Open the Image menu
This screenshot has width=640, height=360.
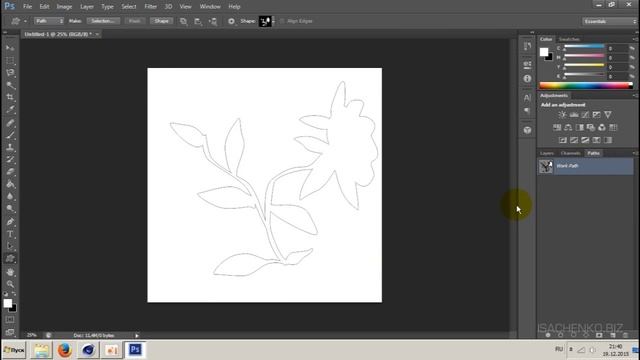64,7
